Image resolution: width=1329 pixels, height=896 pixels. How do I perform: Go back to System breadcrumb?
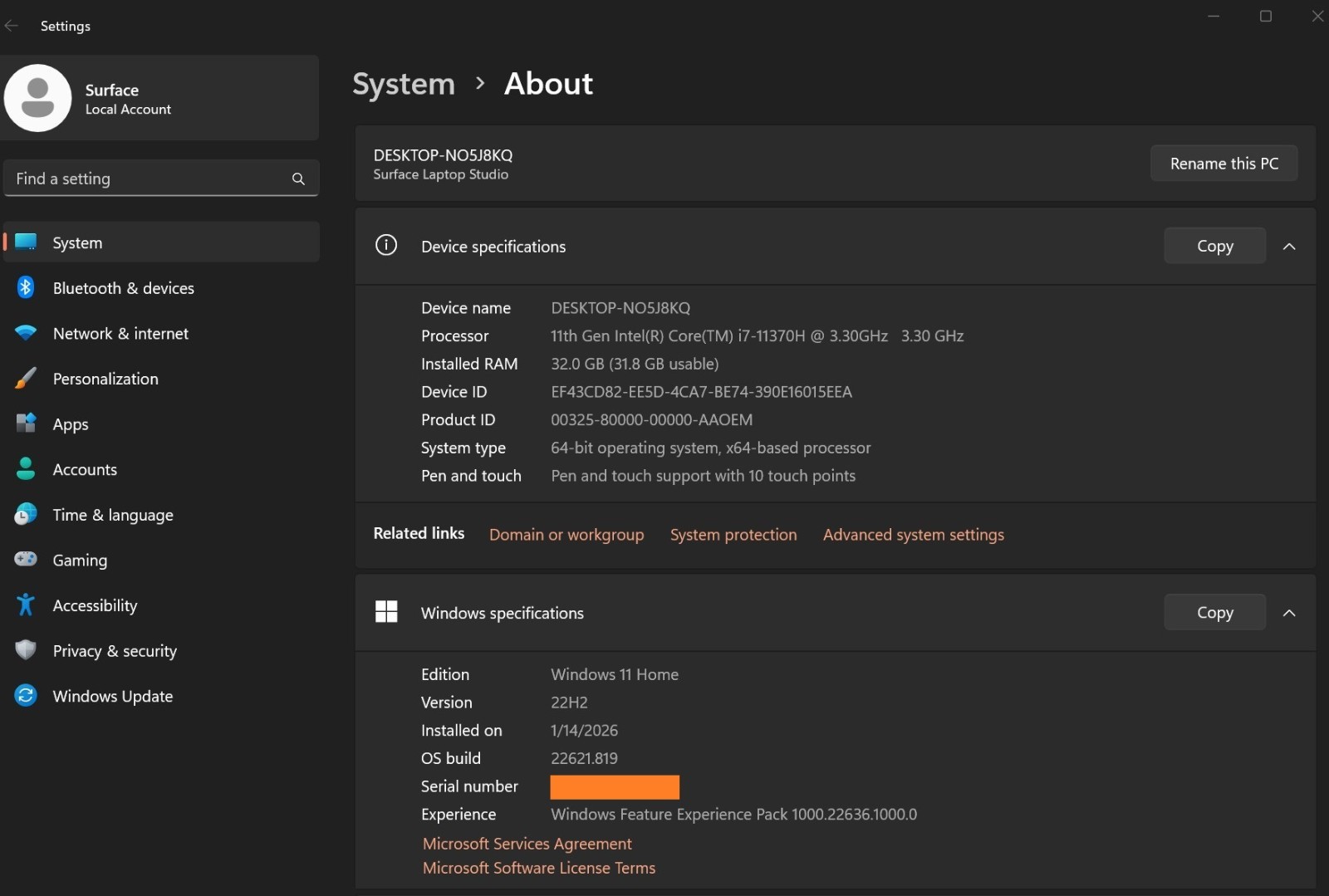404,84
